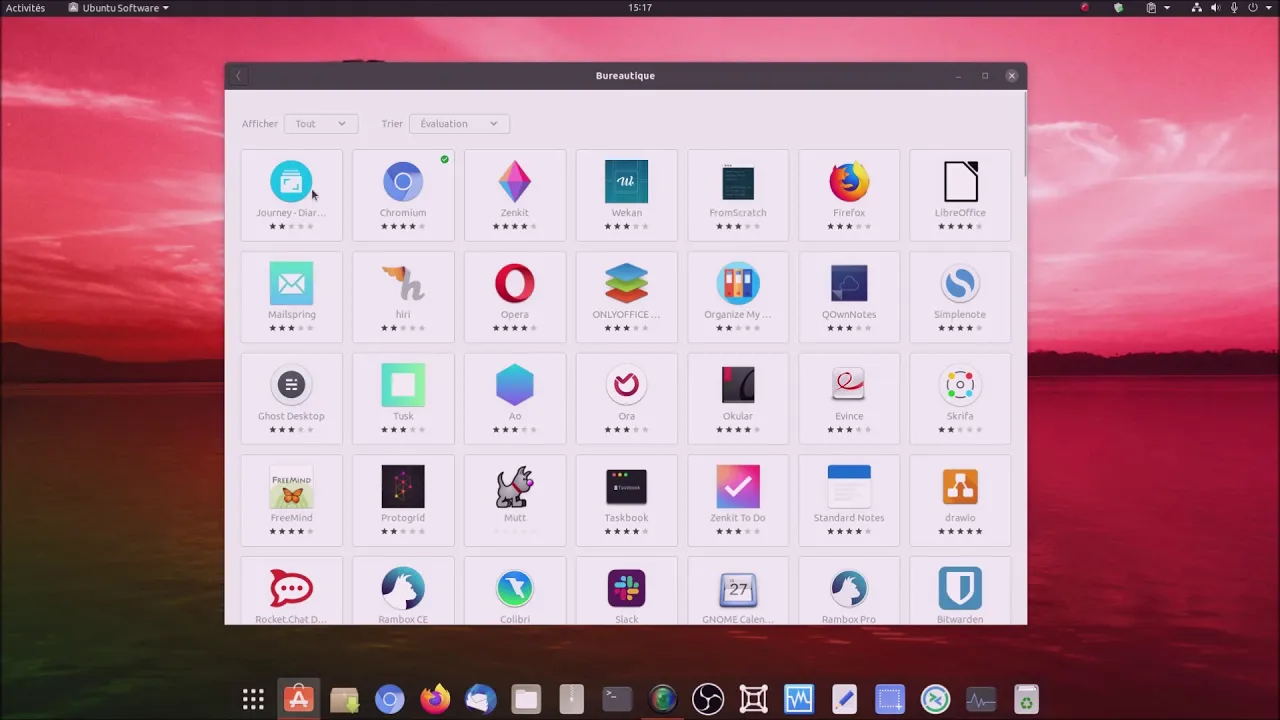
Task: Select the Zenkit app icon
Action: pos(515,182)
